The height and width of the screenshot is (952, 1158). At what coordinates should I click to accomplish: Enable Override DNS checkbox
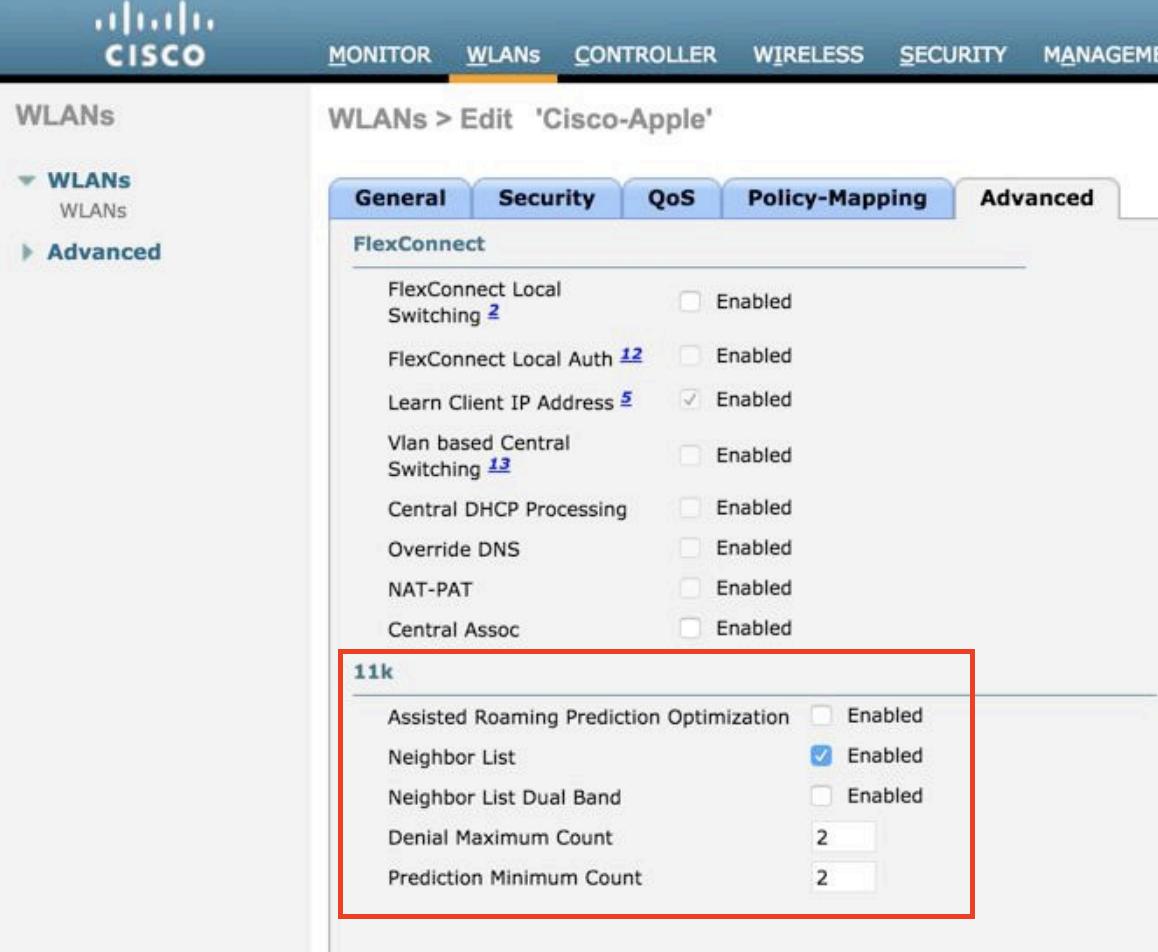690,548
